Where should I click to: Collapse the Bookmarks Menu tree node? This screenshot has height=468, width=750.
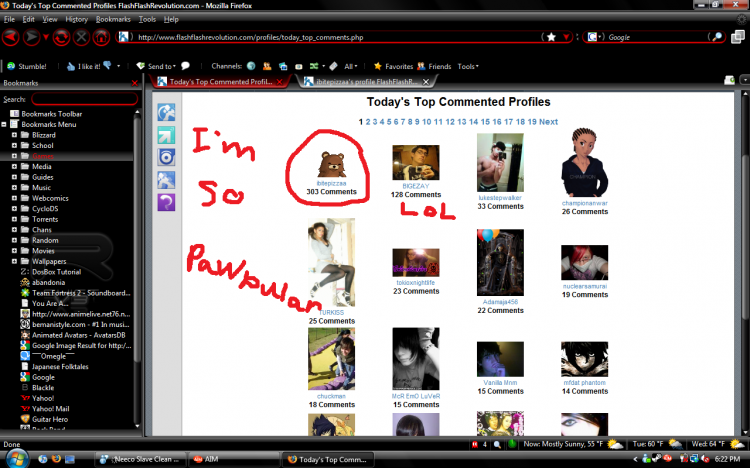click(x=4, y=124)
